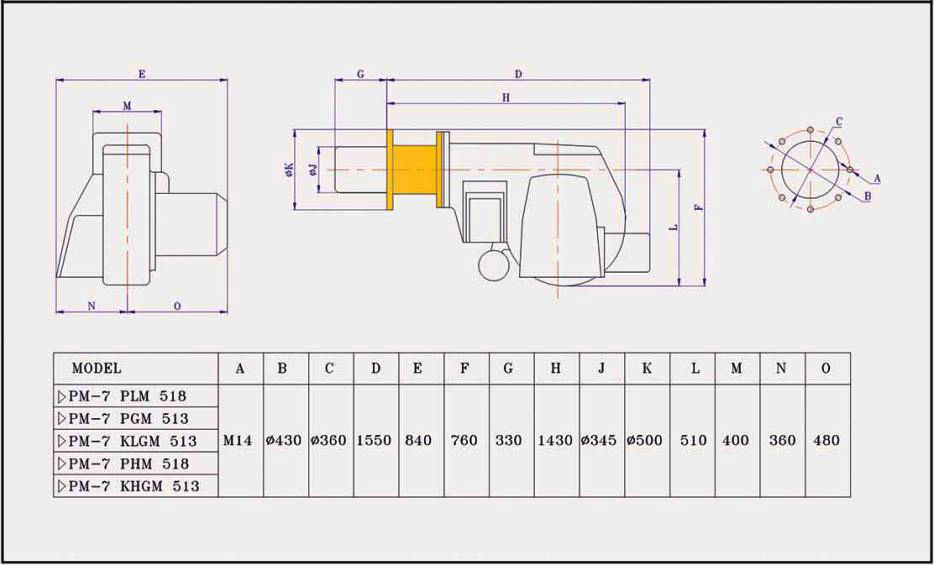The height and width of the screenshot is (565, 934).
Task: Click the ø500 value under column K
Action: [x=647, y=440]
